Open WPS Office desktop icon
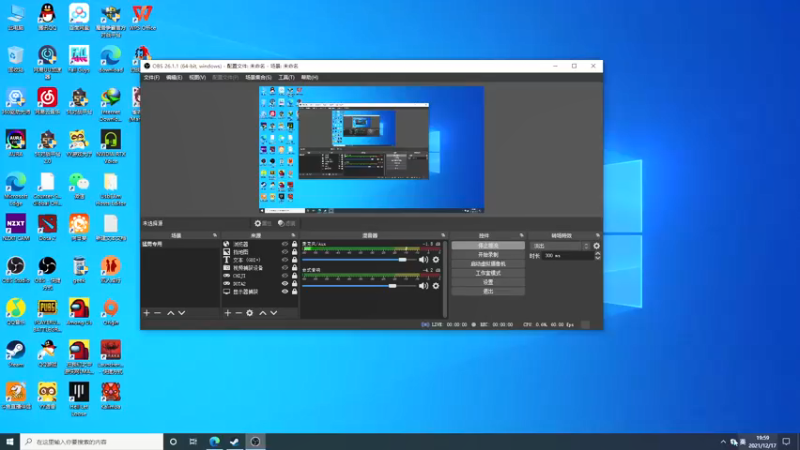Image resolution: width=800 pixels, height=450 pixels. pyautogui.click(x=142, y=17)
